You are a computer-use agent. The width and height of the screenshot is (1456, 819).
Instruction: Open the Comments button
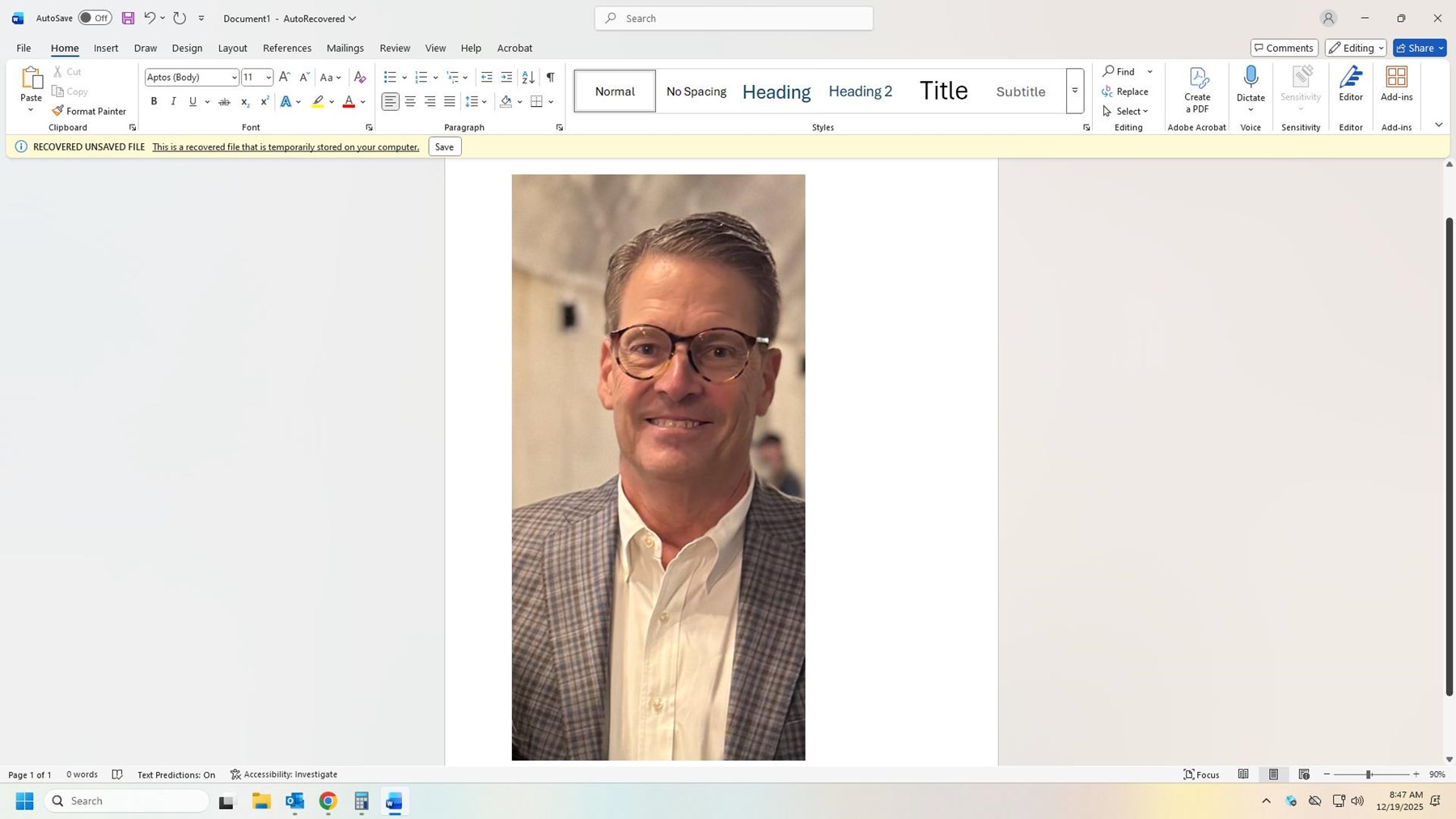coord(1284,48)
